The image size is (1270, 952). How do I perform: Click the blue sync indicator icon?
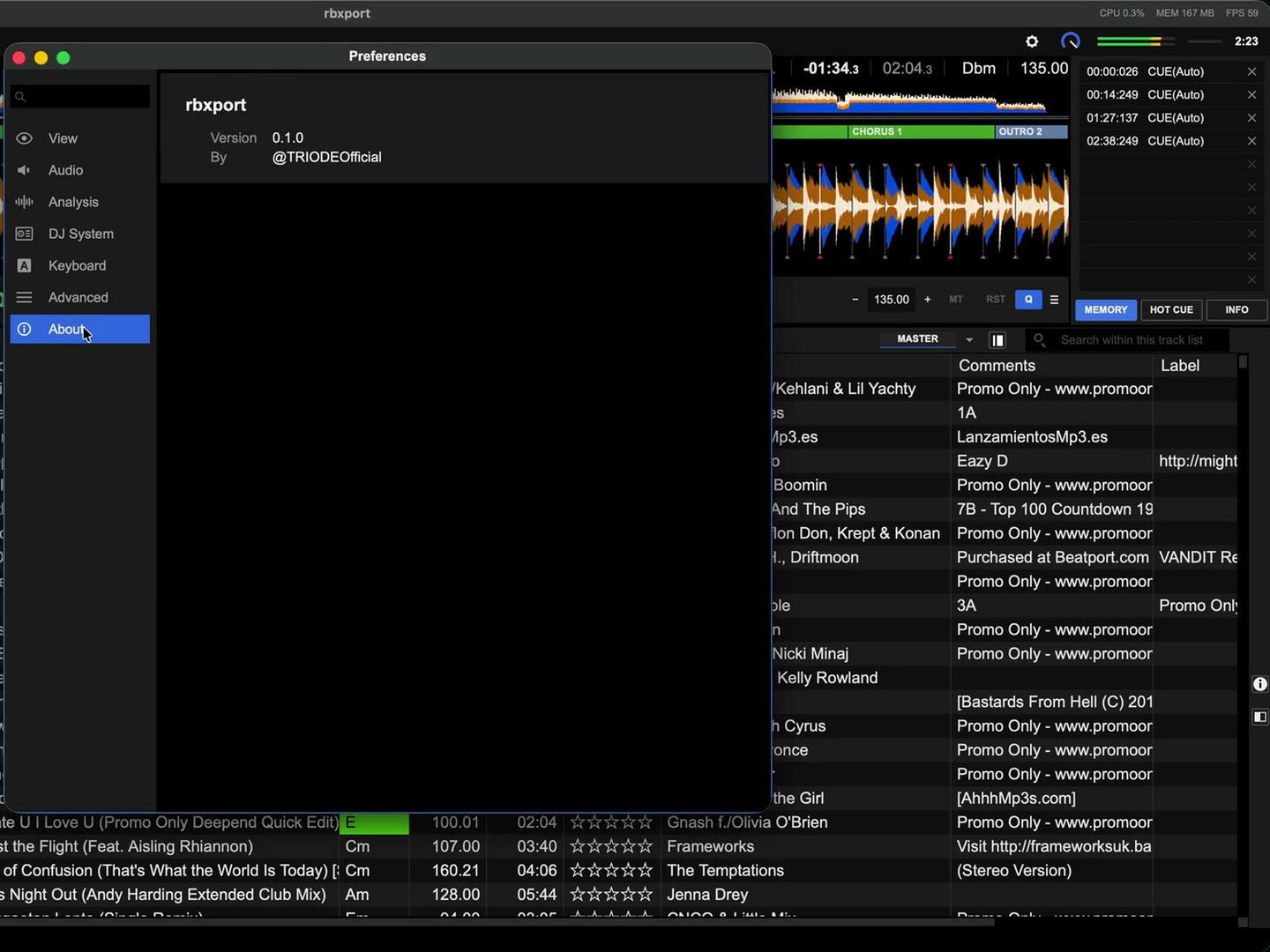click(x=1070, y=41)
